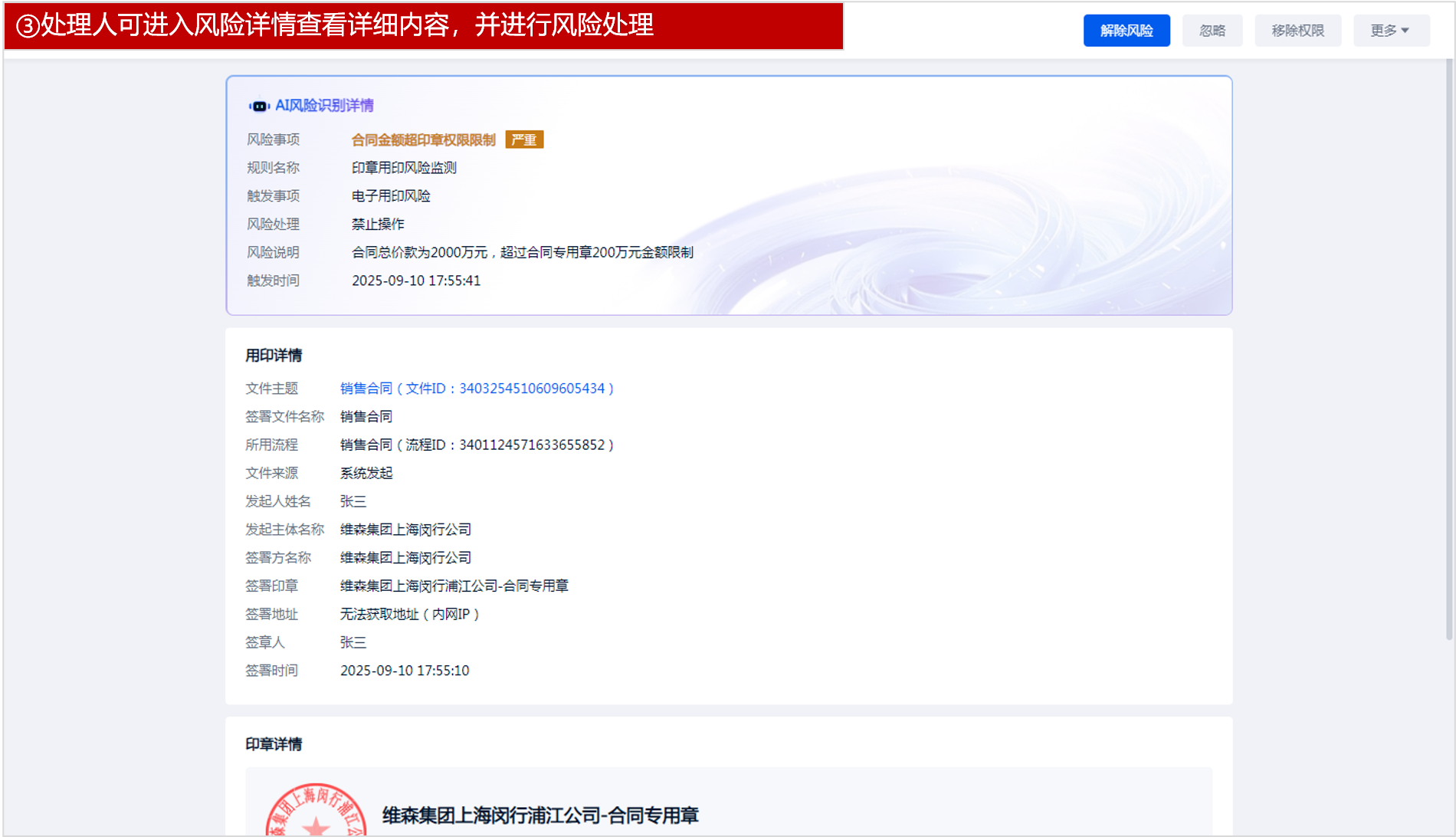This screenshot has height=837, width=1456.
Task: Click the 解除风险 button
Action: [x=1126, y=31]
